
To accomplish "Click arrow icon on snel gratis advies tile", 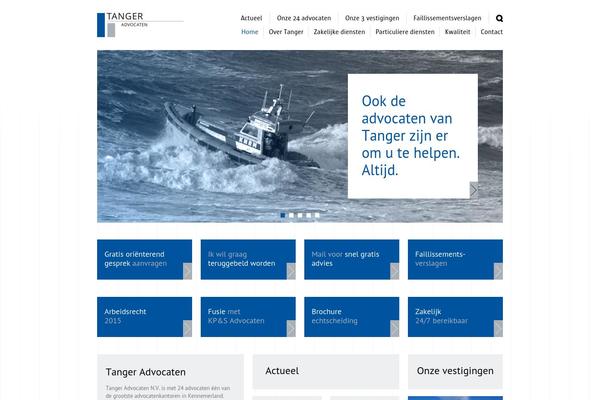I will pyautogui.click(x=395, y=271).
